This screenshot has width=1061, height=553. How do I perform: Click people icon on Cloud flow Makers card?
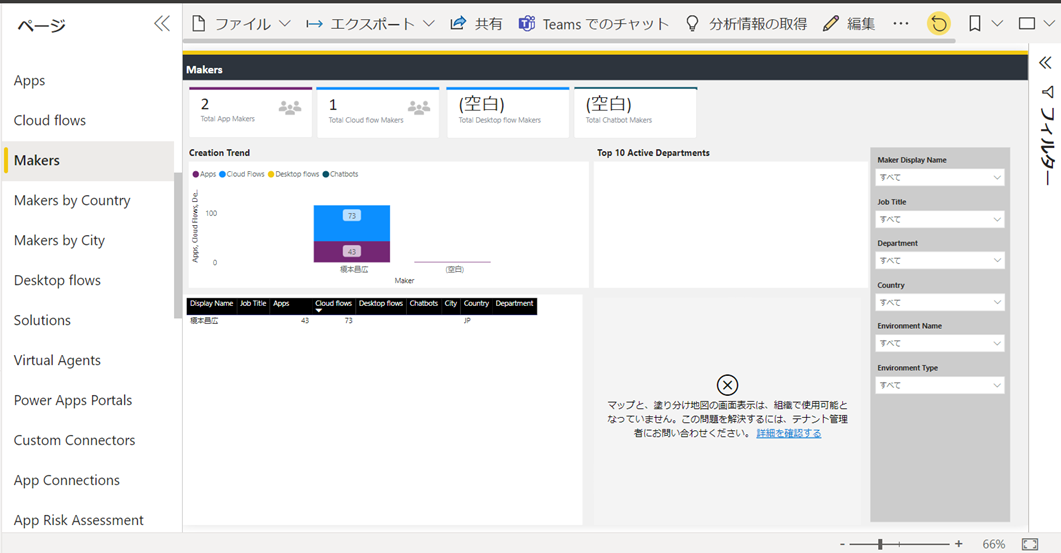click(419, 108)
